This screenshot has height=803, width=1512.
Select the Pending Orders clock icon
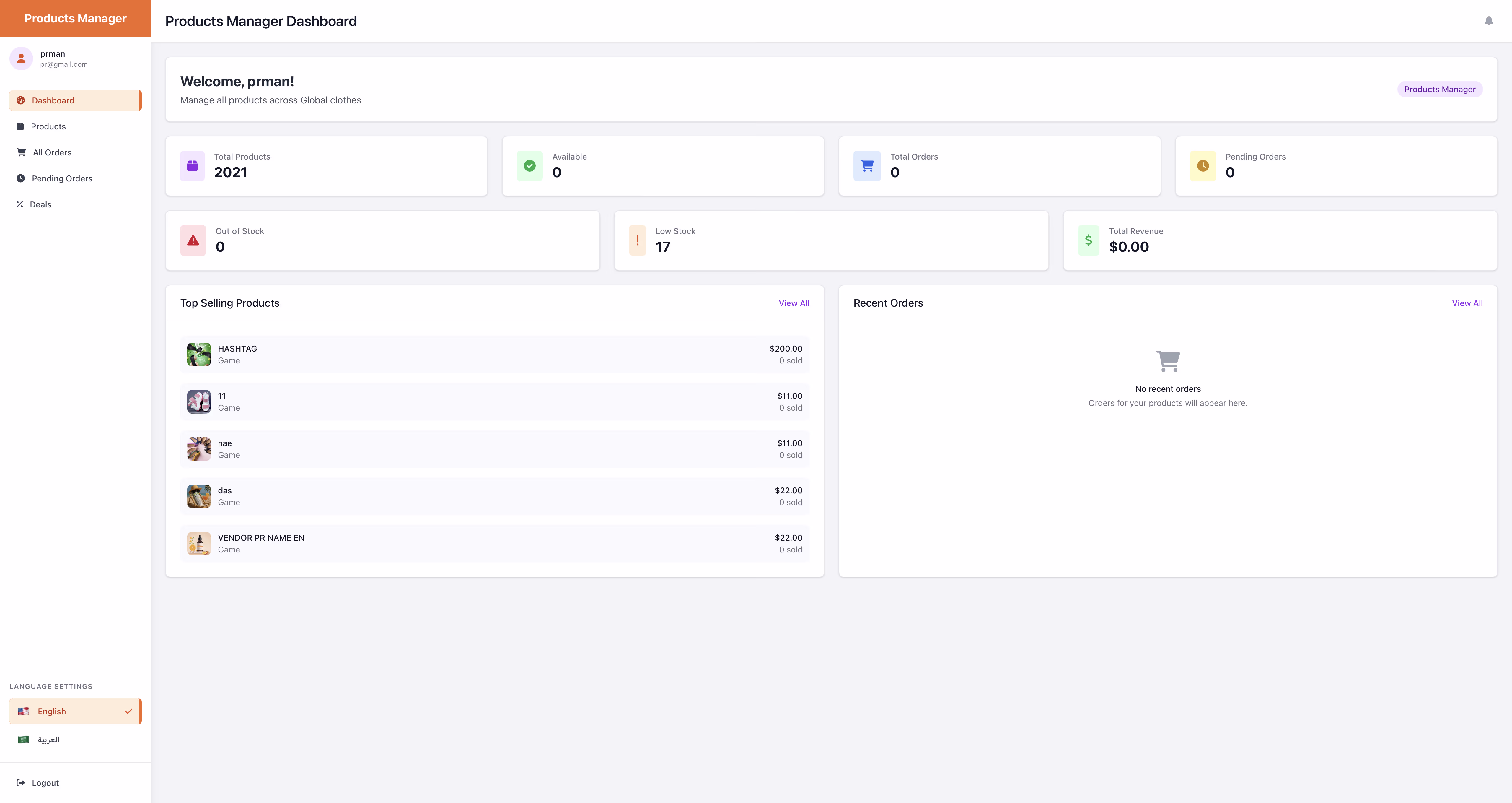coord(21,178)
